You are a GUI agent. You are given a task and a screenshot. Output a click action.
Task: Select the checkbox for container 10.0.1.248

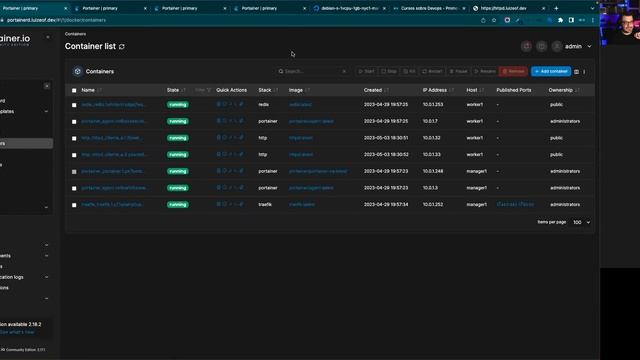pos(74,172)
